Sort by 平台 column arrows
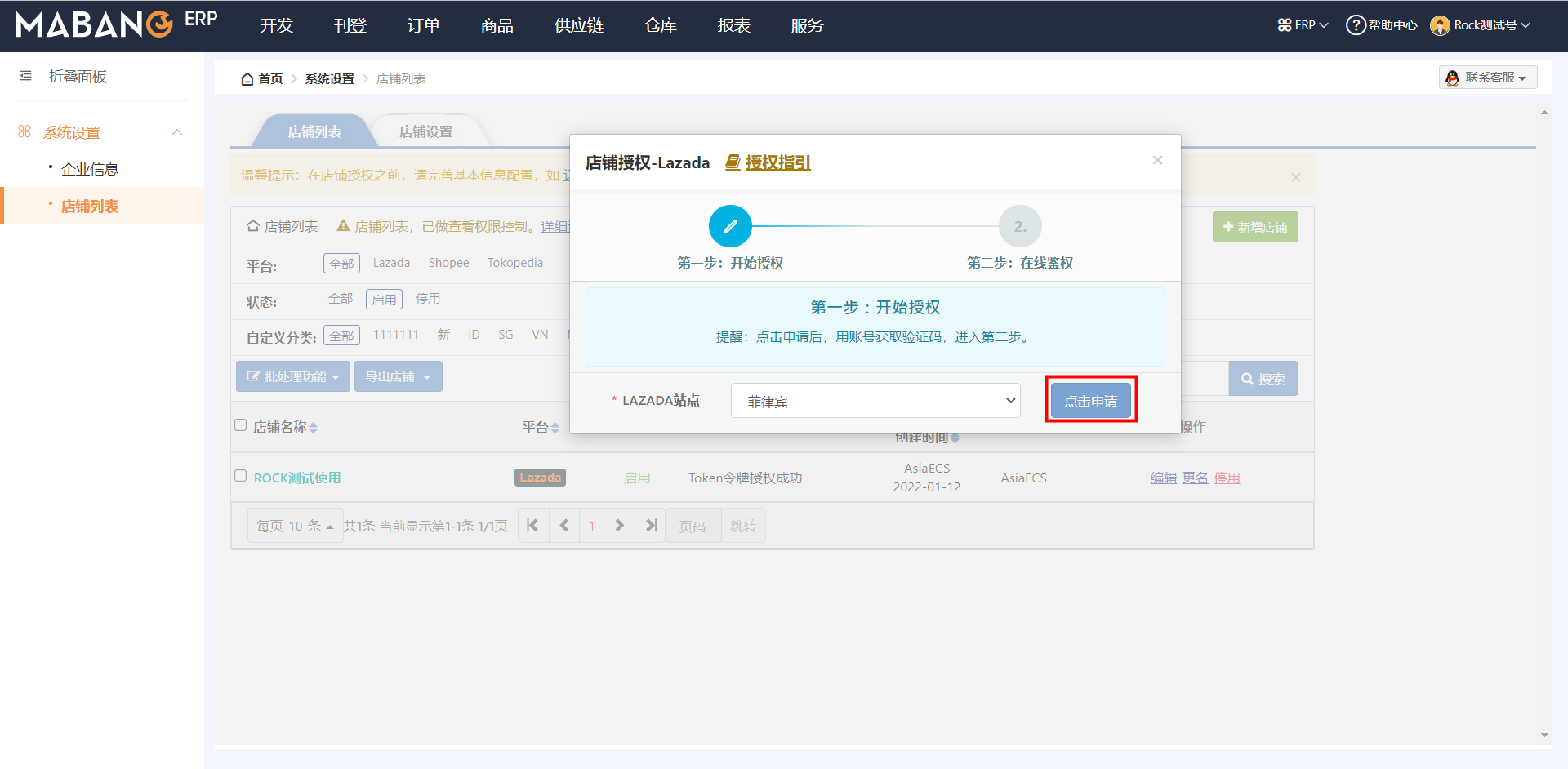The width and height of the screenshot is (1568, 769). (x=555, y=428)
